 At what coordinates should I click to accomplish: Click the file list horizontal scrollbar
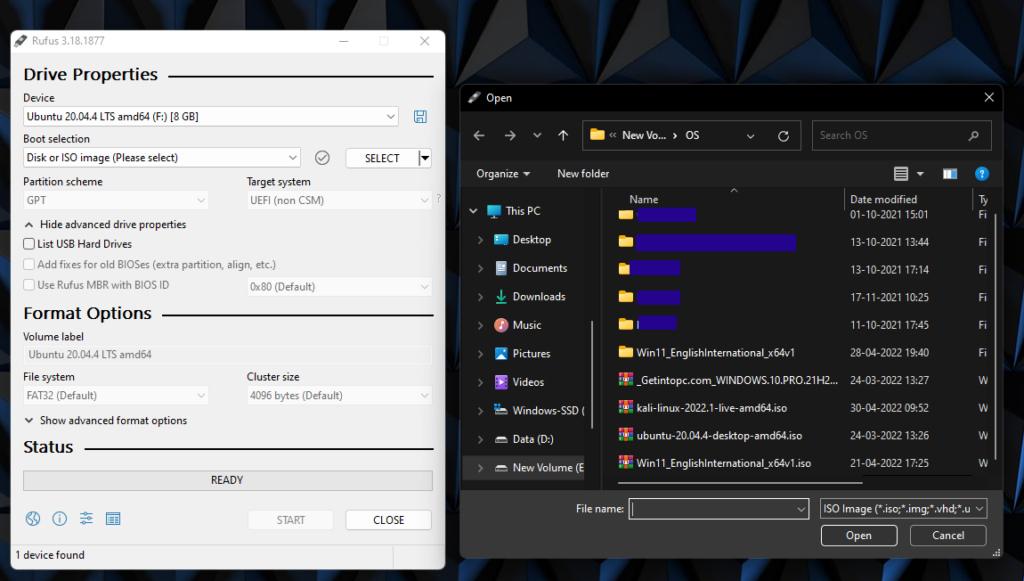pyautogui.click(x=740, y=483)
